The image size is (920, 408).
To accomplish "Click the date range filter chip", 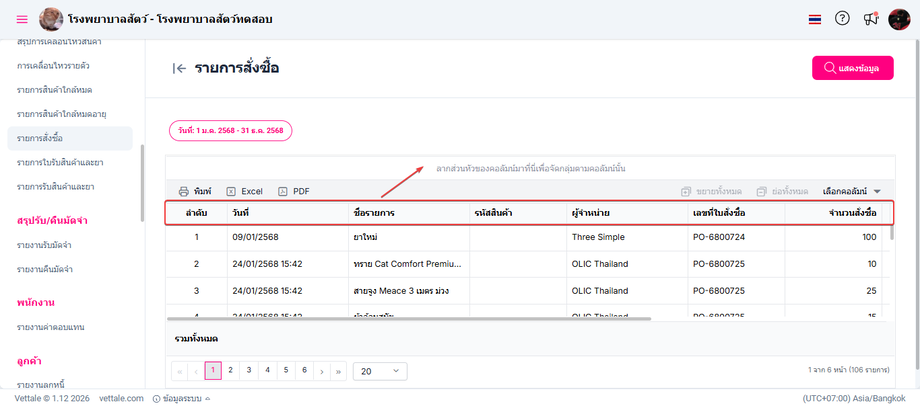I will click(x=231, y=131).
